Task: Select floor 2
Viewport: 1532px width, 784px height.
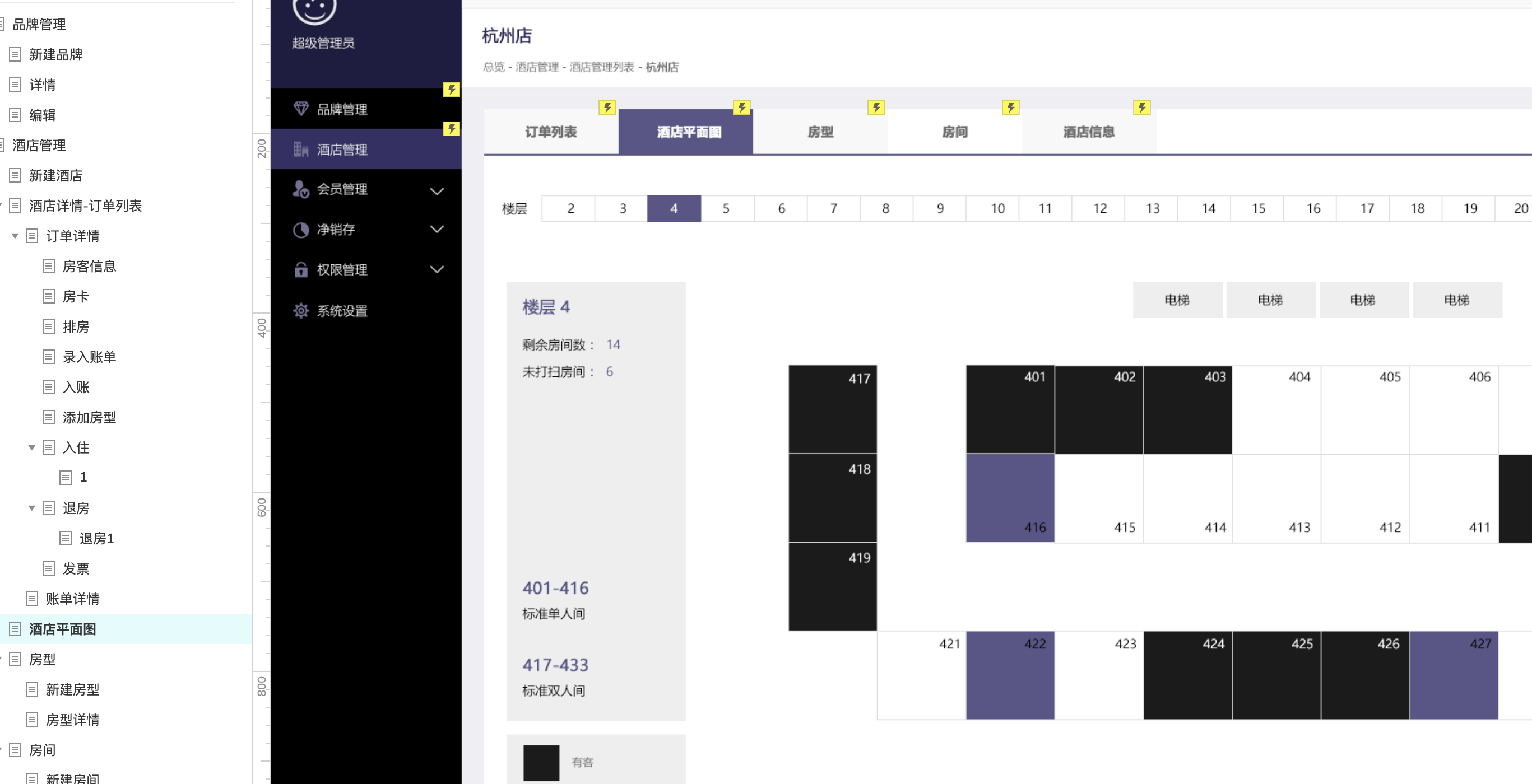Action: (x=569, y=209)
